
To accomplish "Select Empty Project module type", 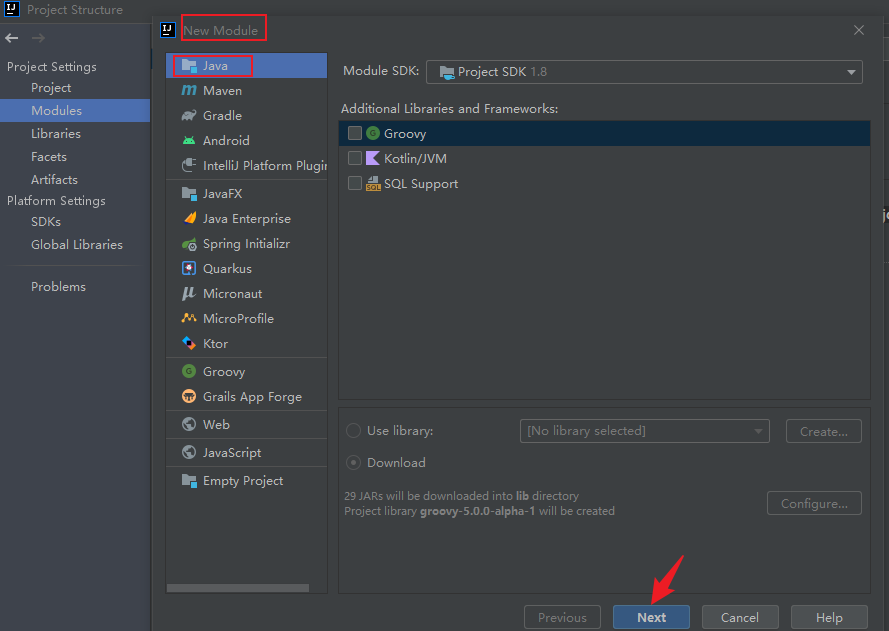I will (247, 481).
